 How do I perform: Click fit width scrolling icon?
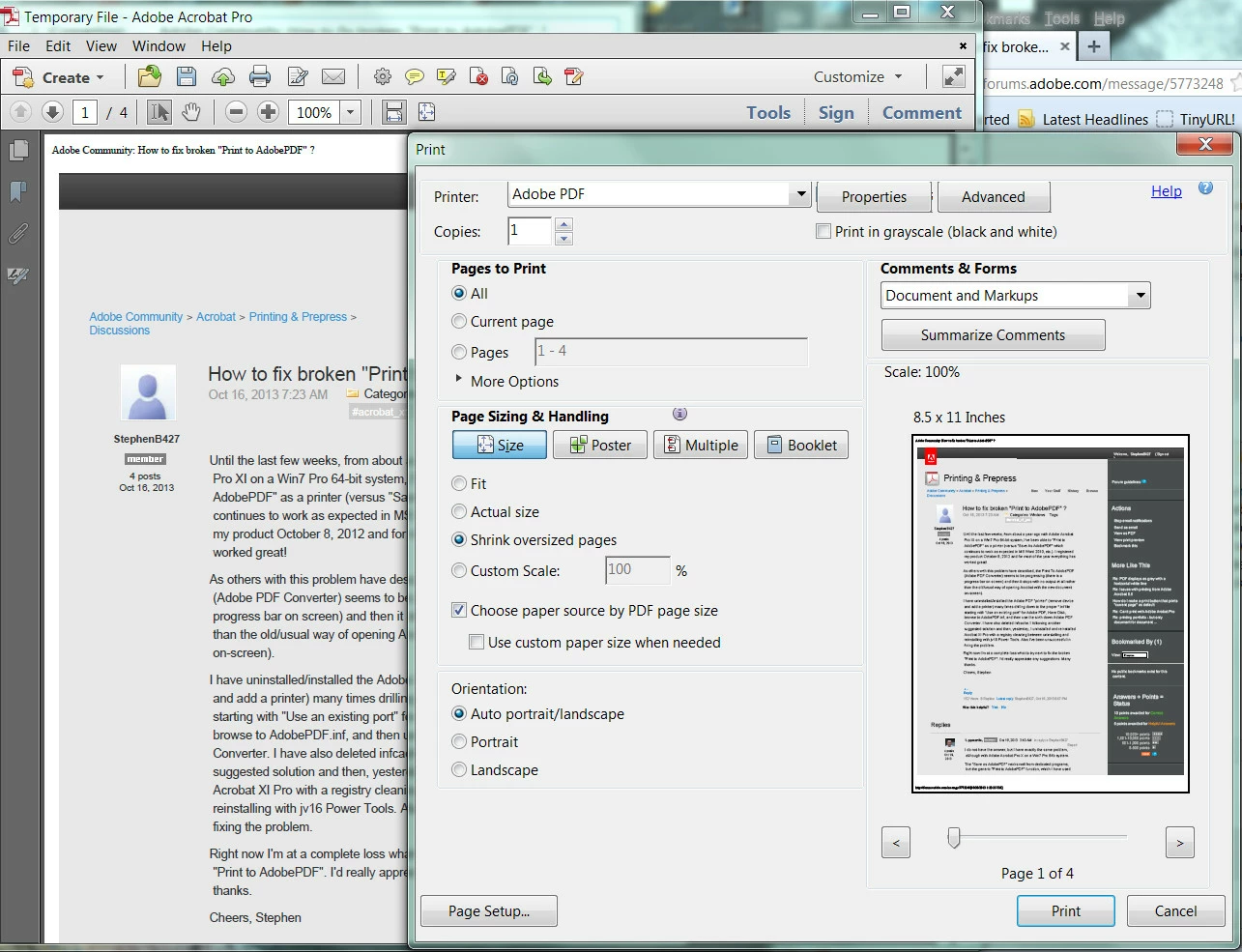point(394,112)
